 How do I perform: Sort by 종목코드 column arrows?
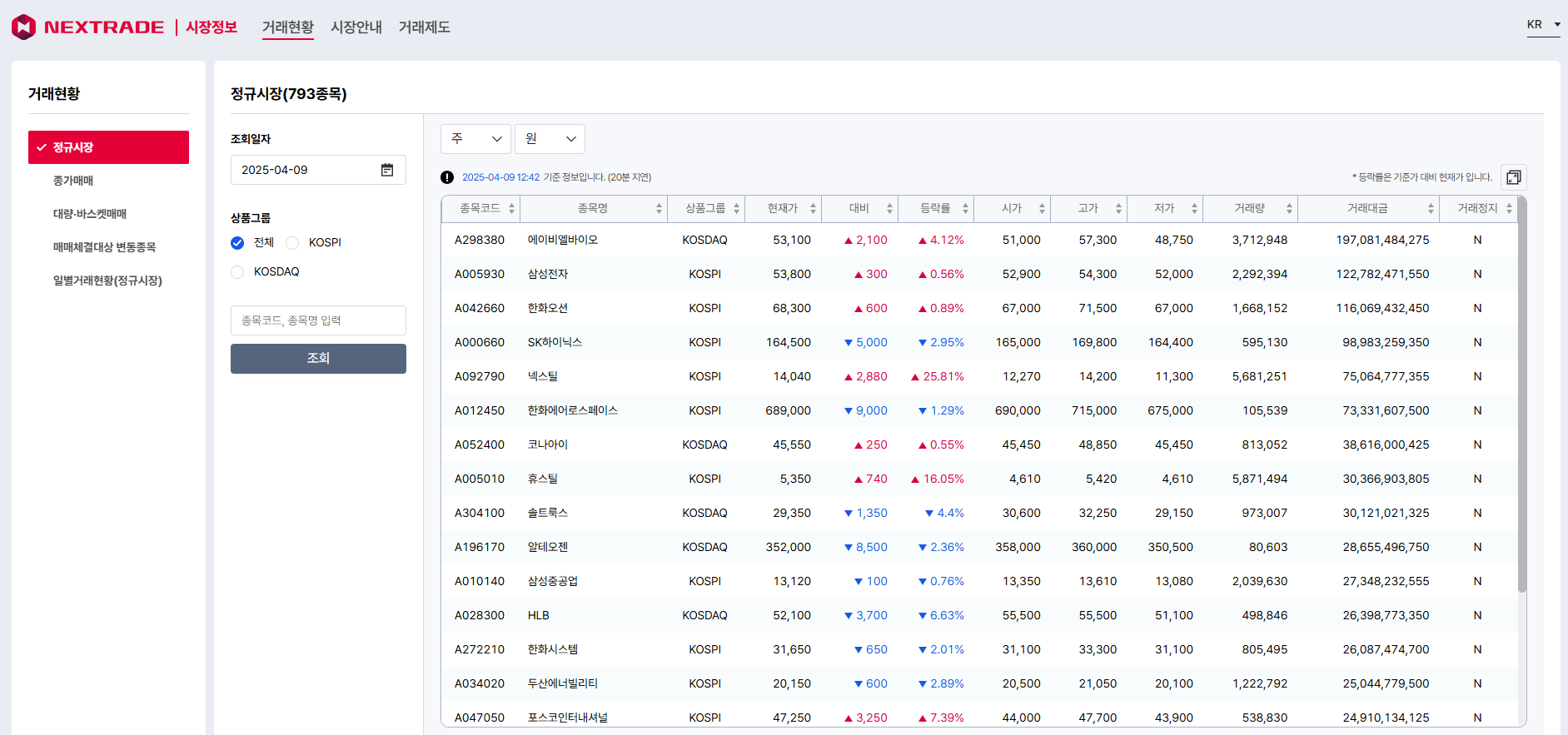(511, 209)
